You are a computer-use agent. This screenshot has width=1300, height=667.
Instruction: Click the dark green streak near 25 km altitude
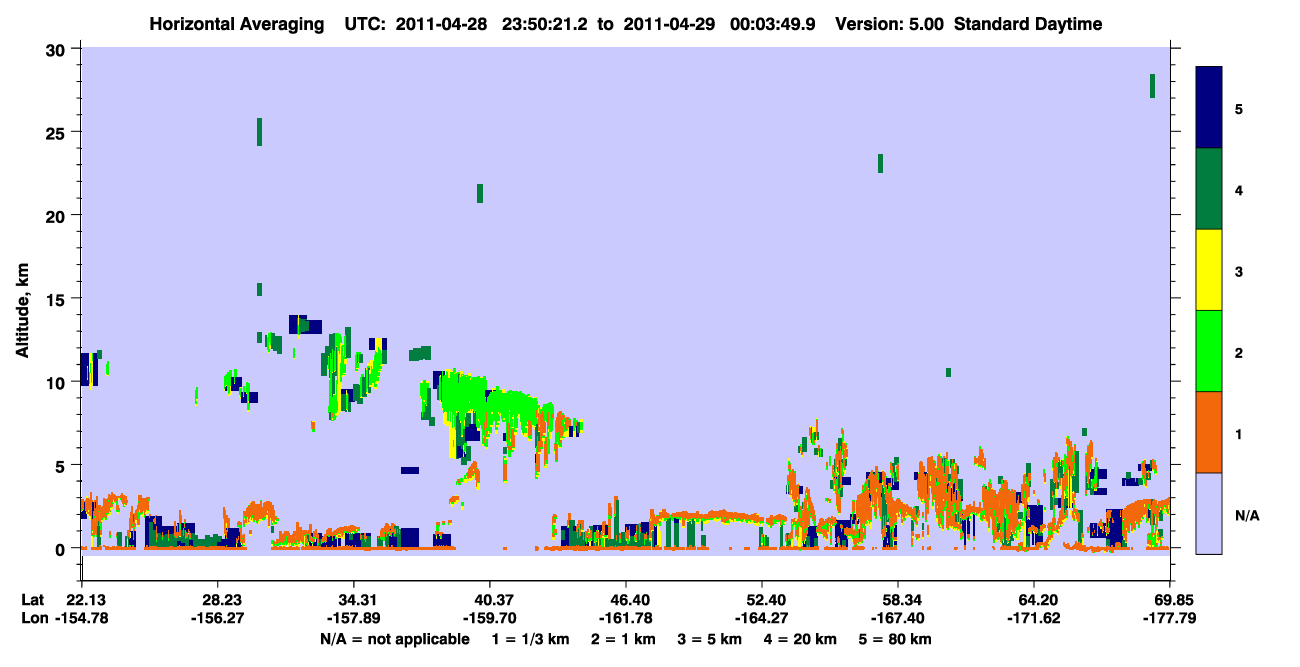(x=260, y=132)
